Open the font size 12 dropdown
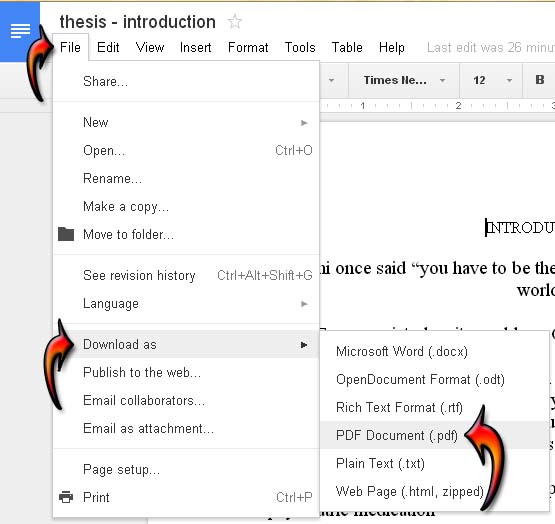 tap(492, 80)
